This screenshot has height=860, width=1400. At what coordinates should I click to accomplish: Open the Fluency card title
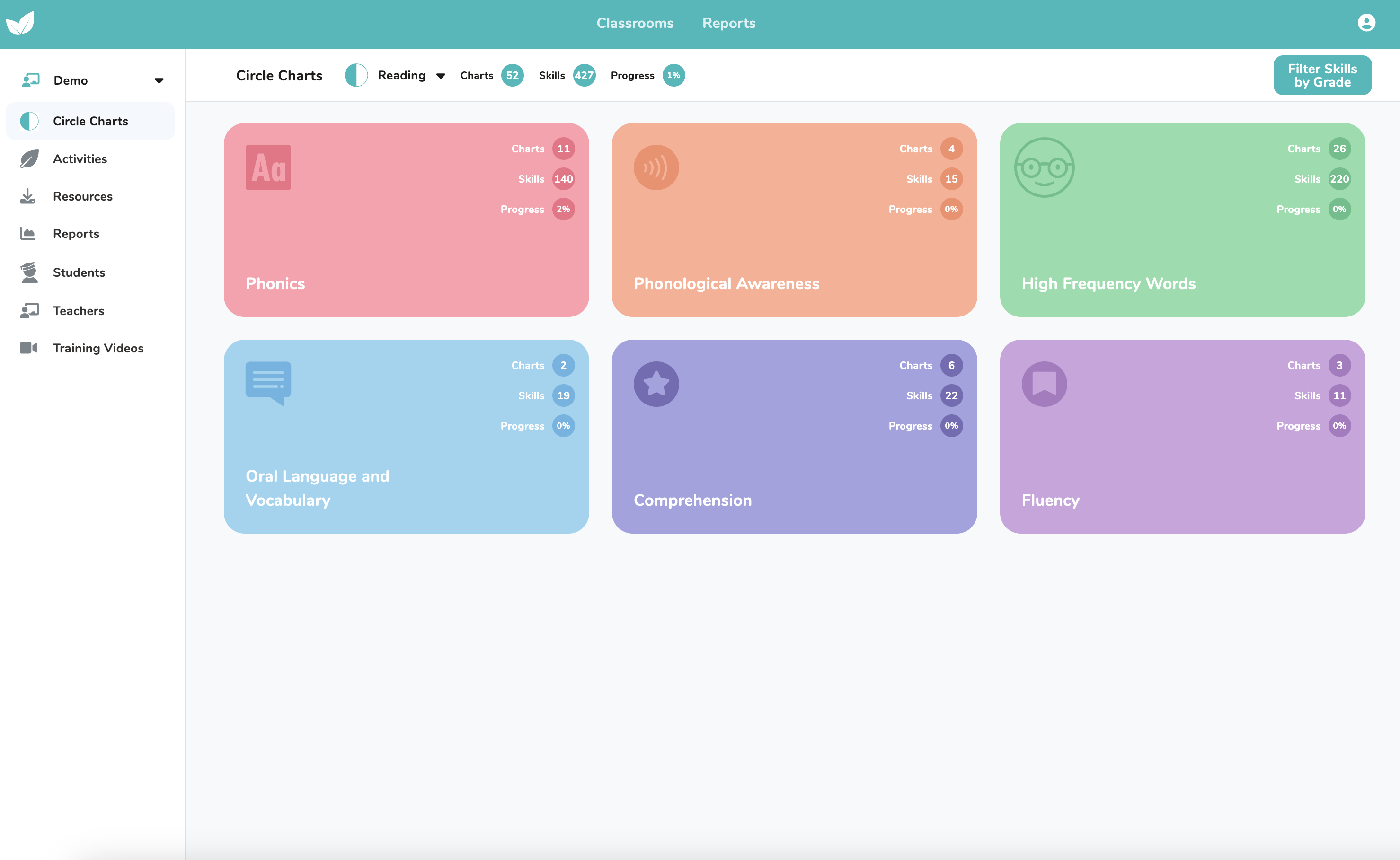(1051, 500)
